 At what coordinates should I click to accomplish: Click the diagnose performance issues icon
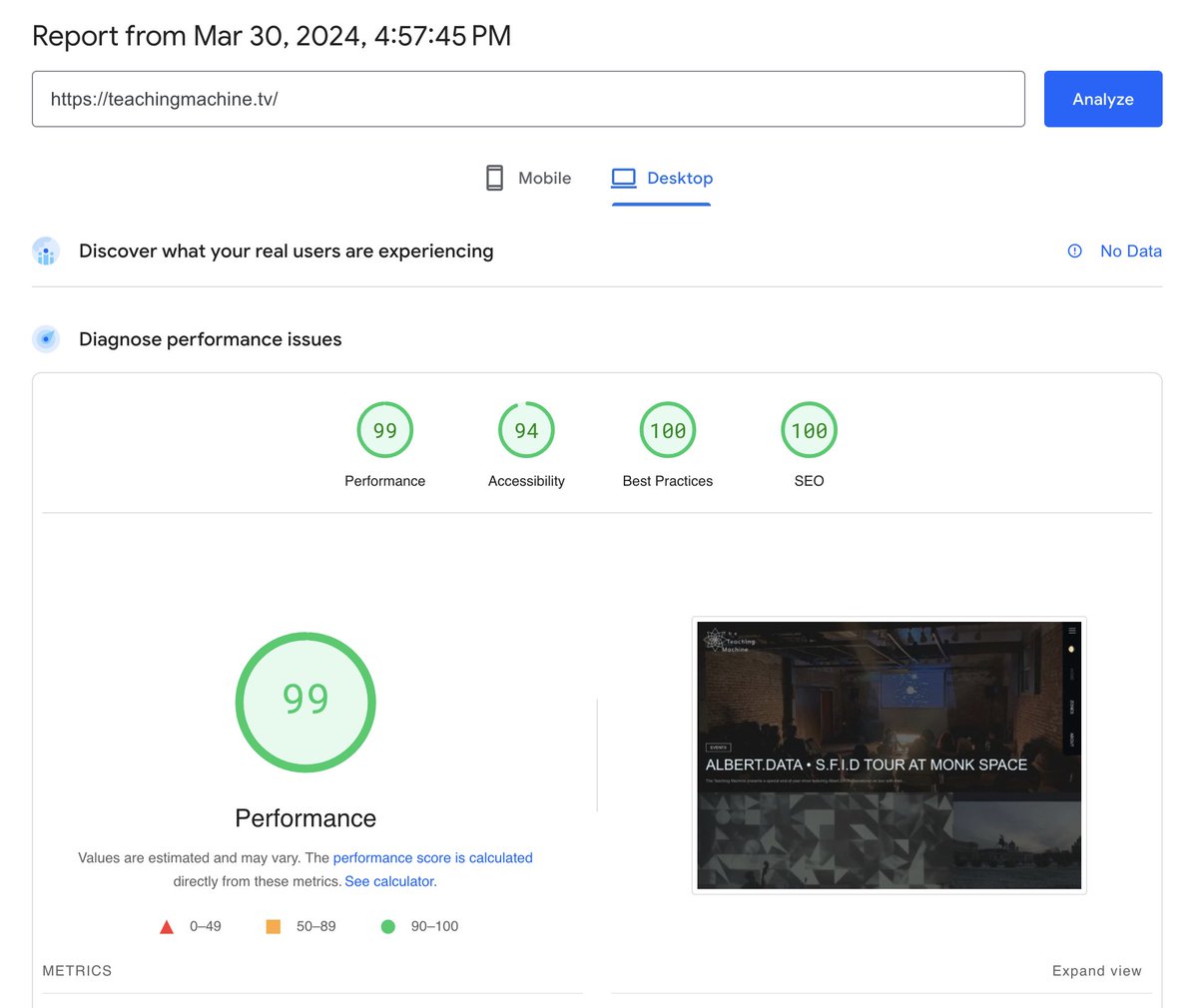(46, 339)
